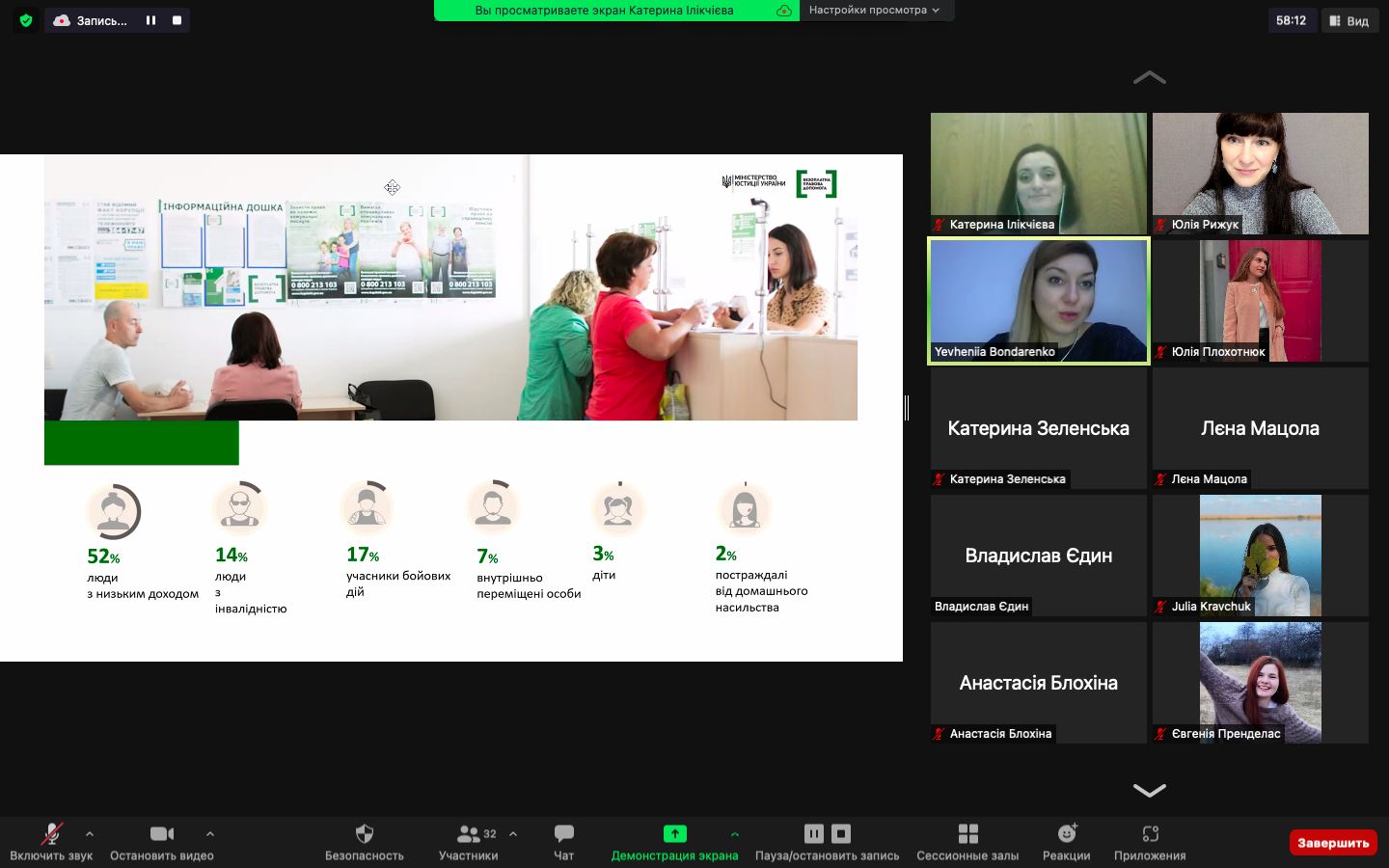1389x868 pixels.
Task: Expand audio options arrow beside microphone
Action: pos(90,833)
